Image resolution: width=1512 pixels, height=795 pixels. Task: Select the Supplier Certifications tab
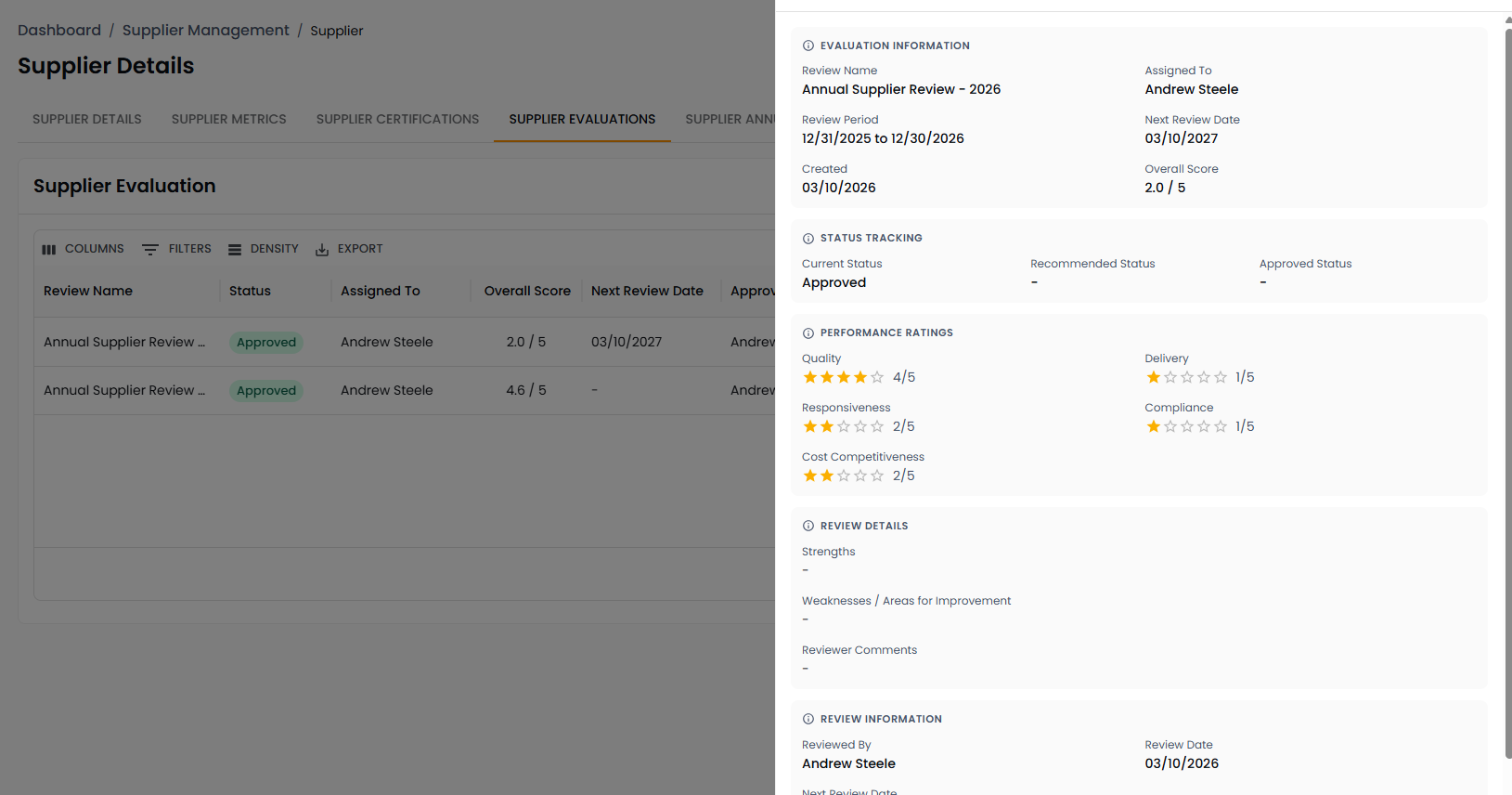click(397, 120)
